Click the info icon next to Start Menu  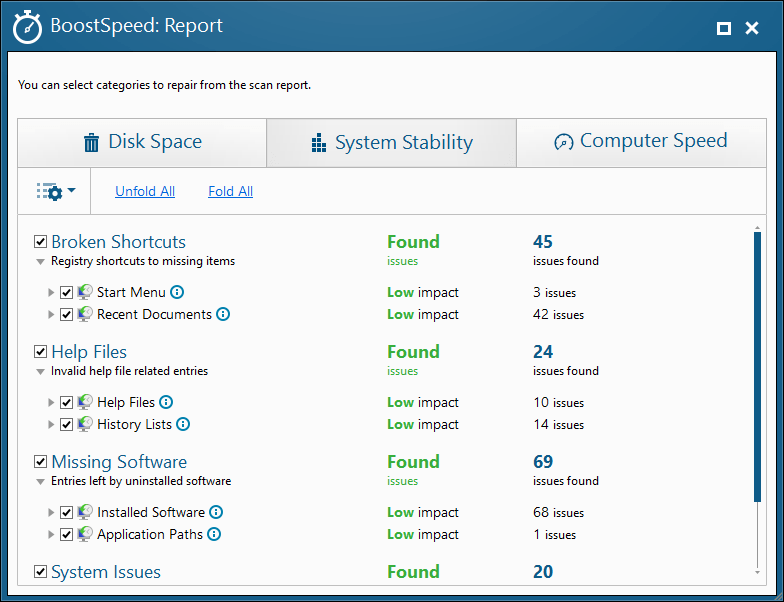pyautogui.click(x=177, y=293)
